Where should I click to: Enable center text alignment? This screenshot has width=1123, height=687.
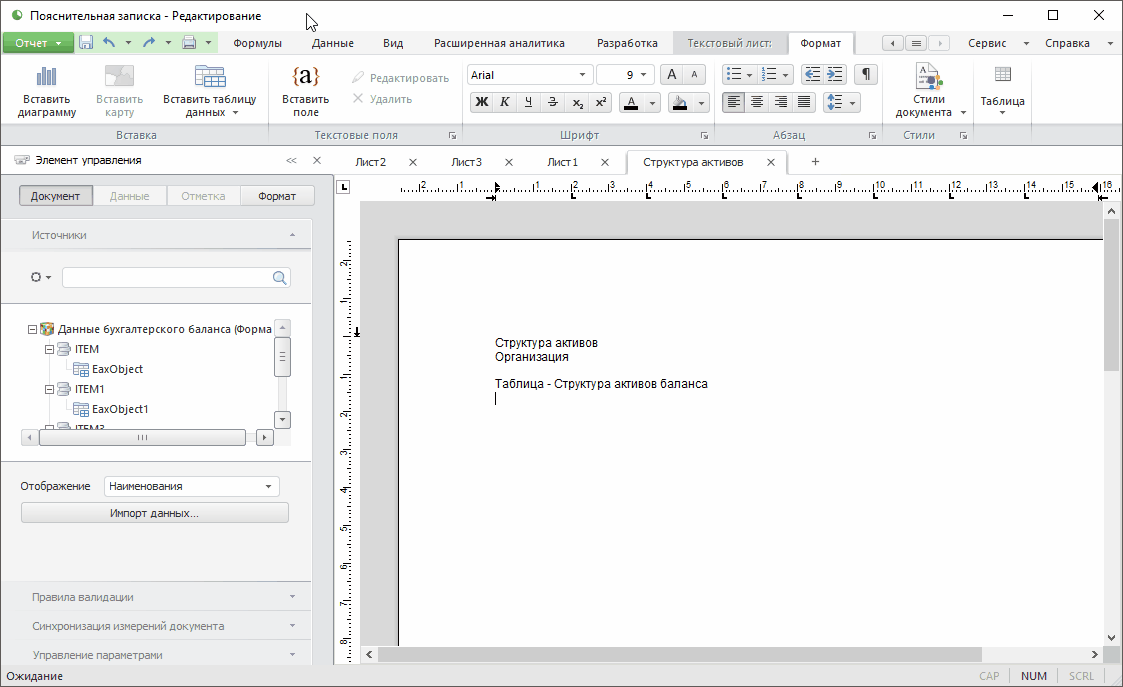pyautogui.click(x=757, y=102)
